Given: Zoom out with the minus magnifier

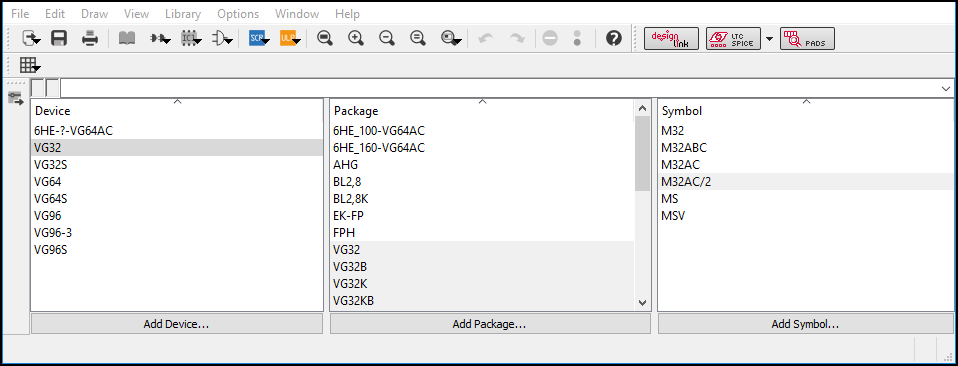Looking at the screenshot, I should 386,38.
